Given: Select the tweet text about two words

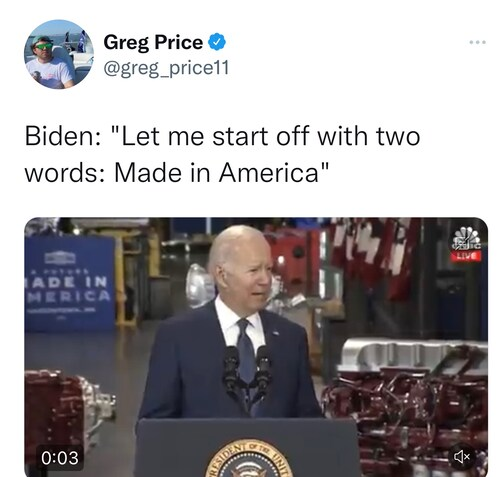Looking at the screenshot, I should [x=222, y=154].
